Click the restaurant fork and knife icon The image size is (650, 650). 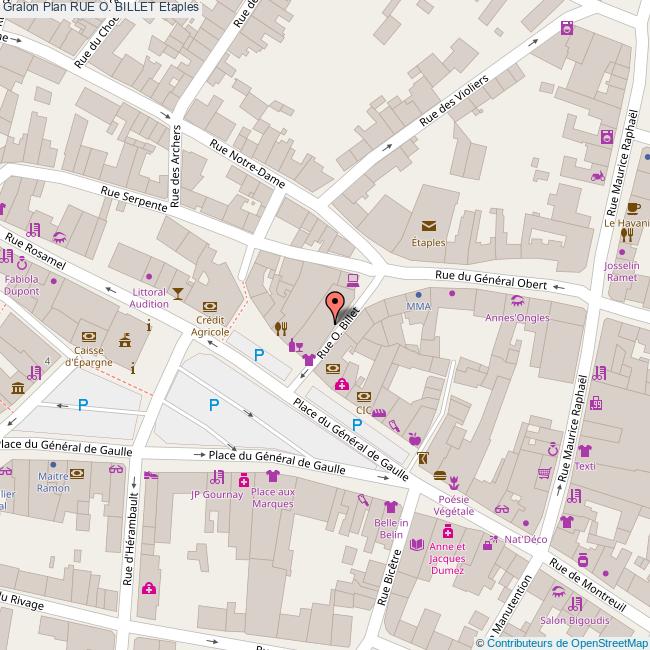pyautogui.click(x=281, y=327)
